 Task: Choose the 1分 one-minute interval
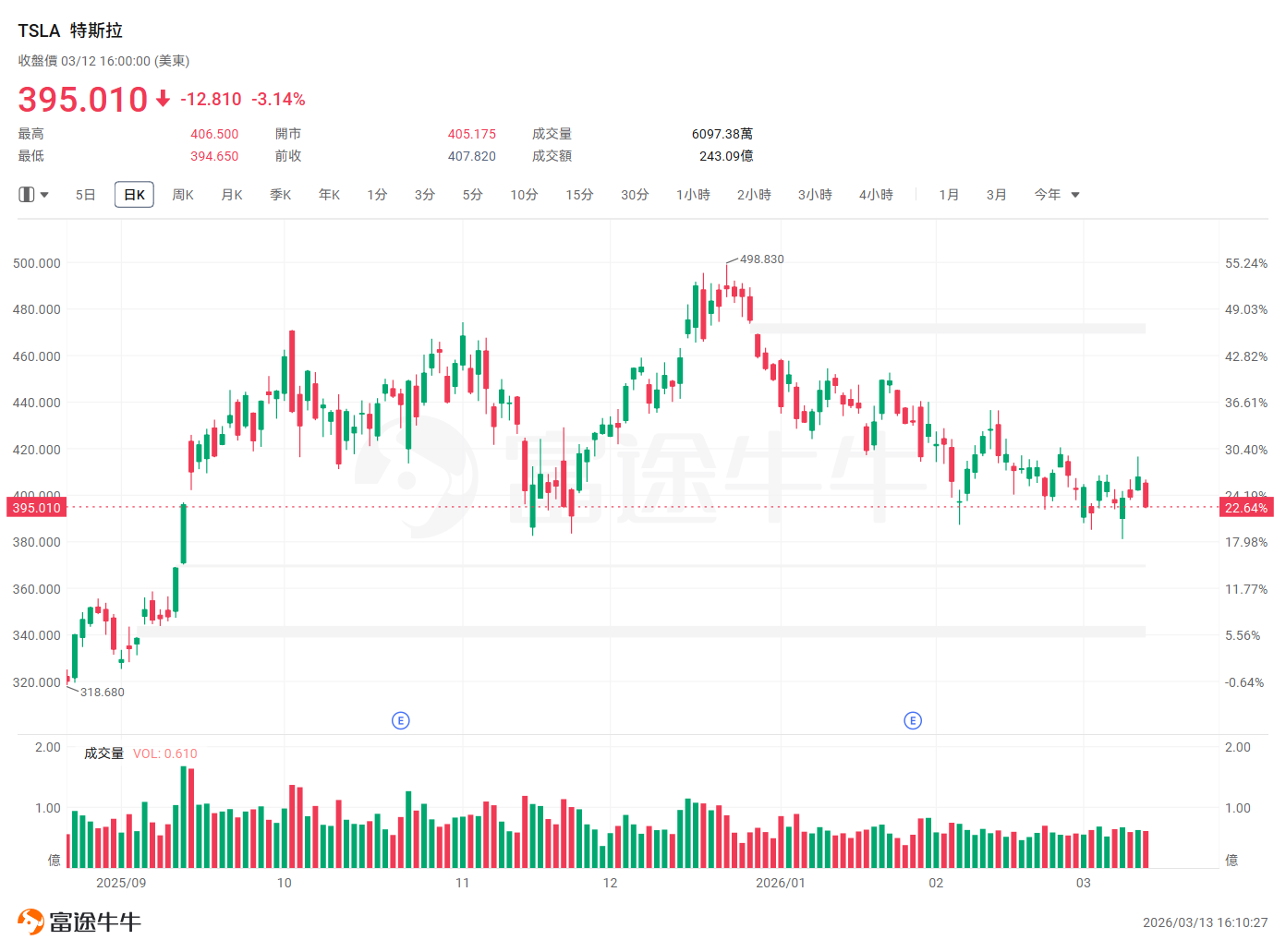click(x=377, y=195)
